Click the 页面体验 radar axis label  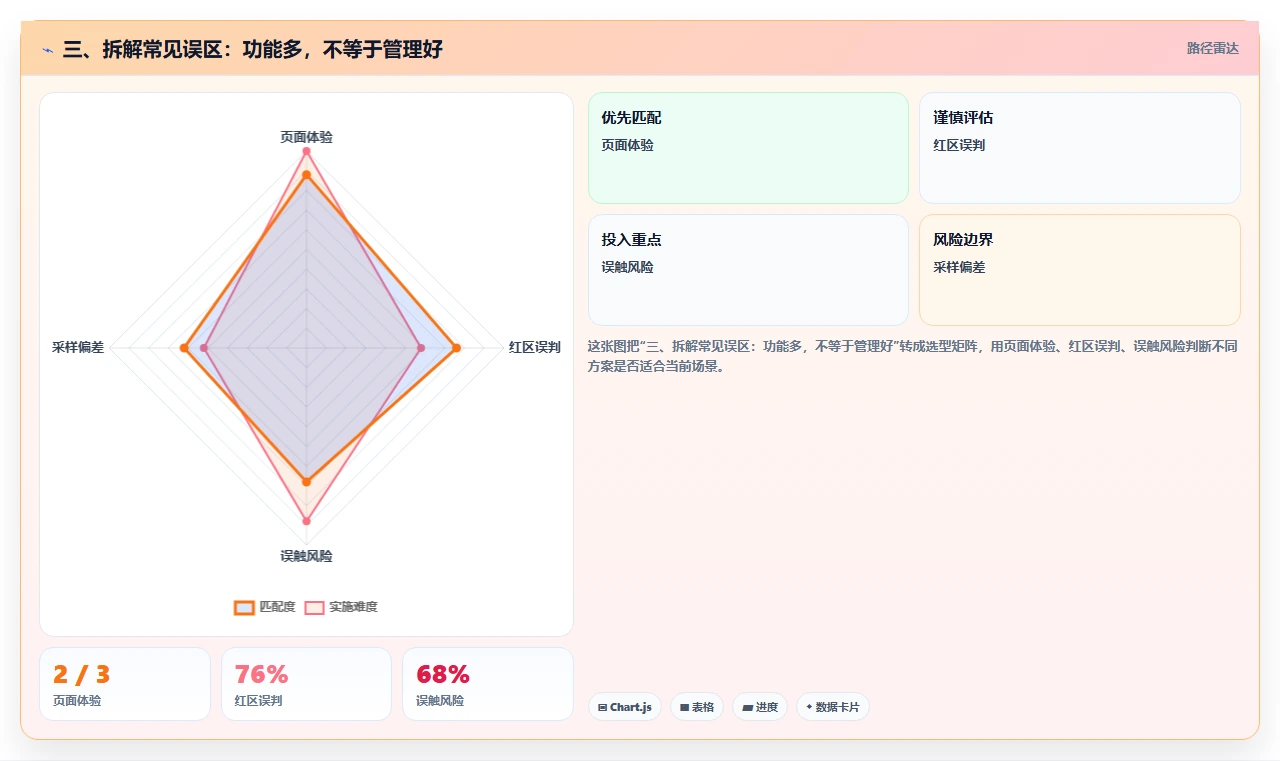(x=306, y=137)
